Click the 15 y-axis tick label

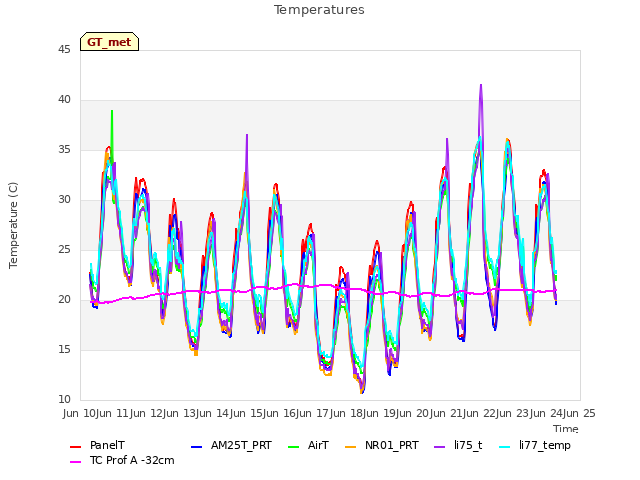[x=64, y=350]
